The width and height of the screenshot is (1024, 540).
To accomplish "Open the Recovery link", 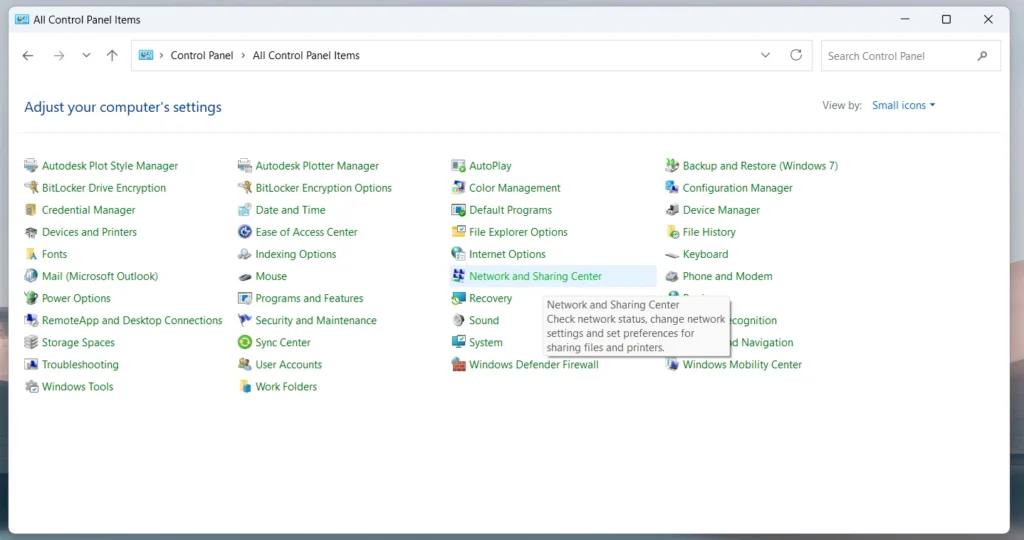I will [490, 298].
